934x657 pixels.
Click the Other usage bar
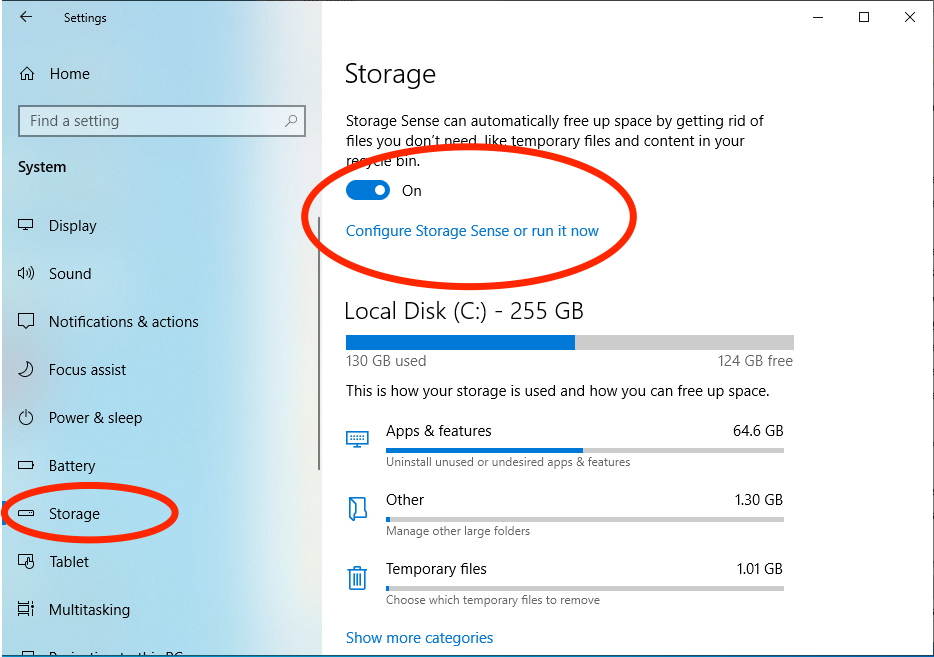point(585,519)
